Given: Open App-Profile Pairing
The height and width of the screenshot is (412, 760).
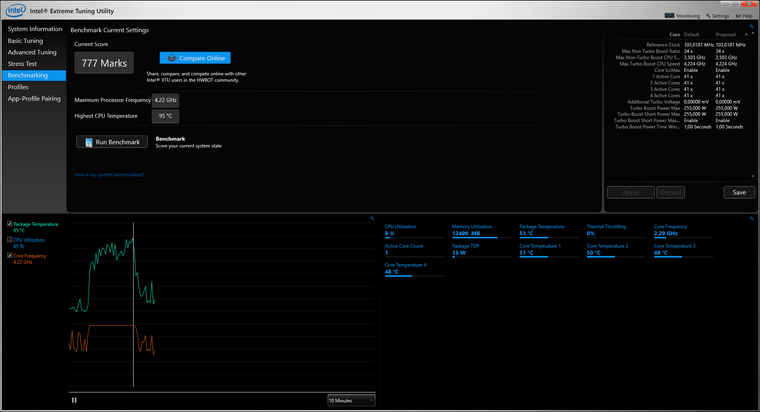Looking at the screenshot, I should (34, 98).
